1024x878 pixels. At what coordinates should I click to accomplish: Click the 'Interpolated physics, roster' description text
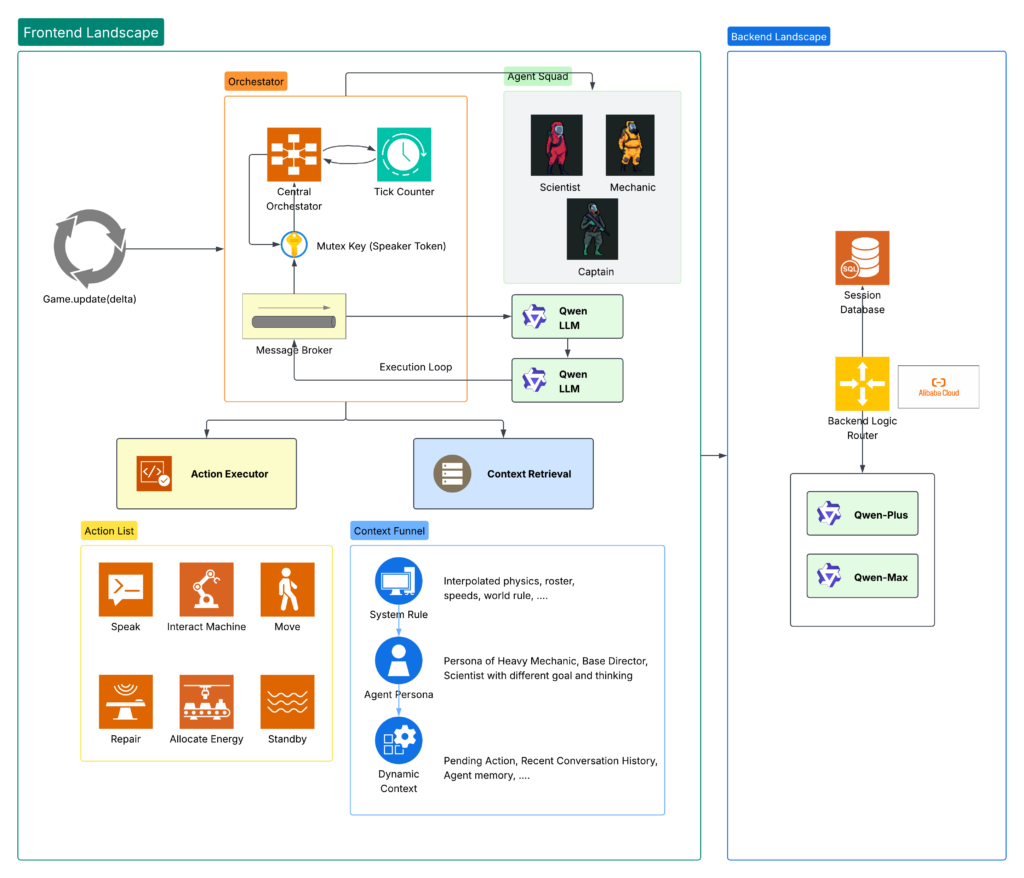click(509, 588)
